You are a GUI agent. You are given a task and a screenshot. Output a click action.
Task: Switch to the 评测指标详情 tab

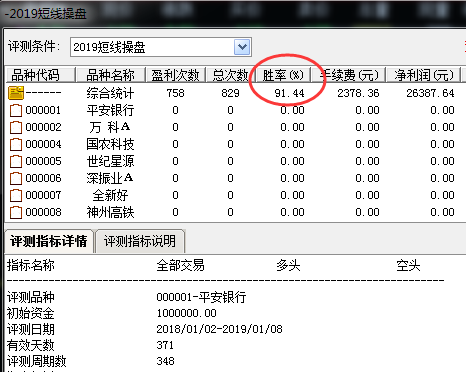click(x=49, y=241)
